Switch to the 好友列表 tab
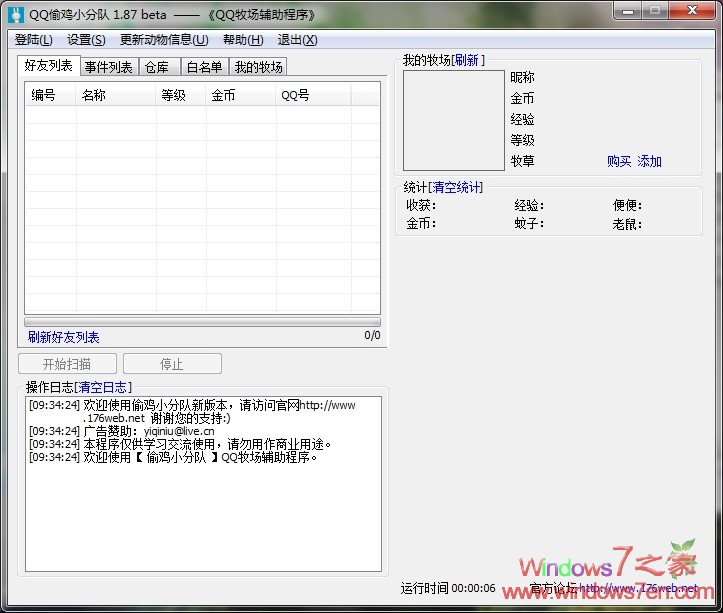Image resolution: width=723 pixels, height=613 pixels. (x=49, y=66)
